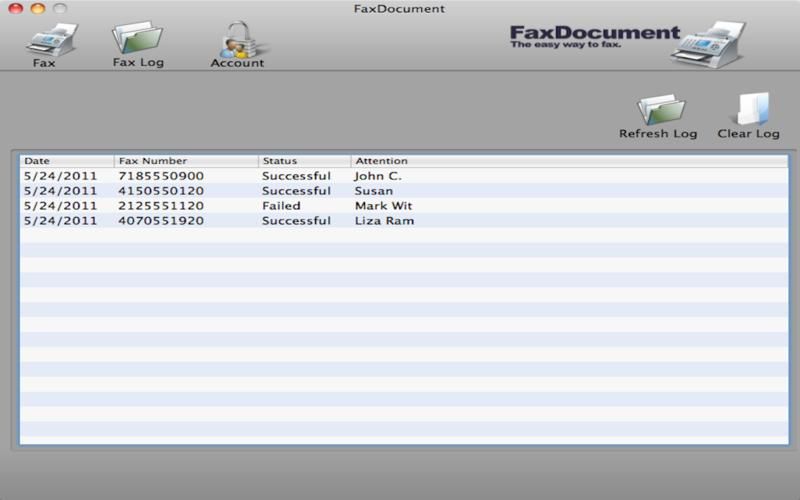This screenshot has width=800, height=500.
Task: Click Successful status for Liza Ram row
Action: (296, 221)
